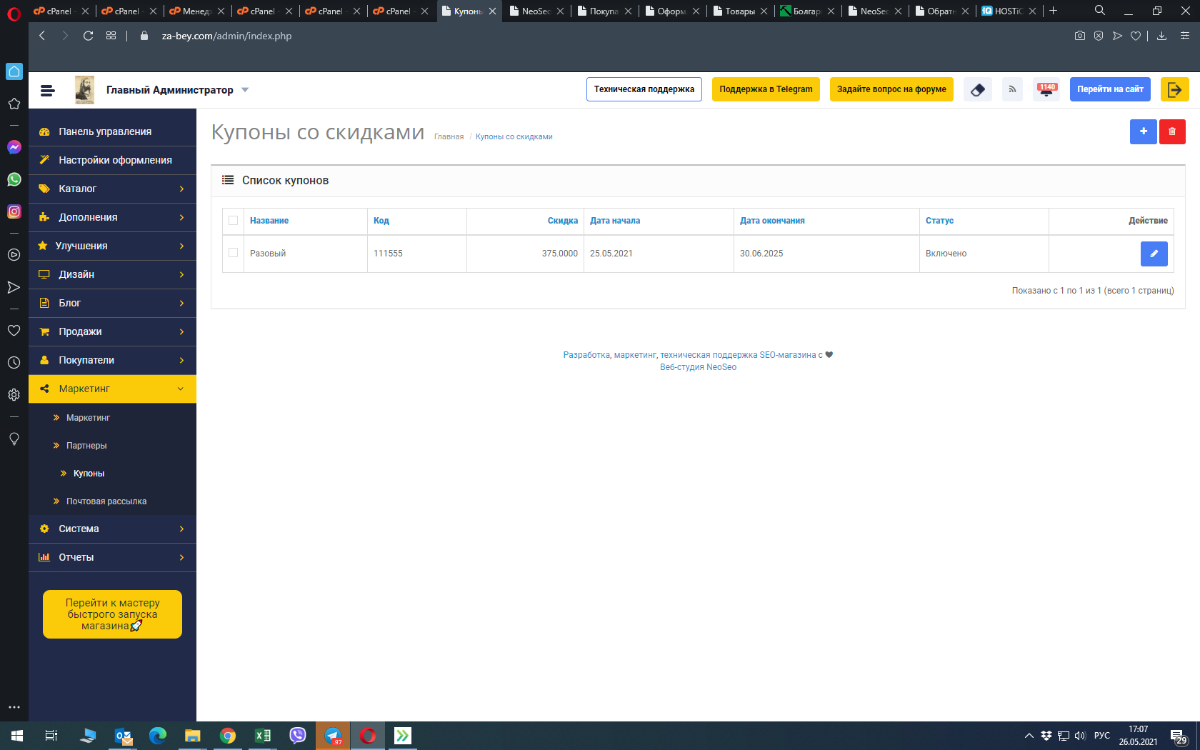This screenshot has width=1200, height=750.
Task: Expand the Дизайн sidebar section
Action: 112,274
